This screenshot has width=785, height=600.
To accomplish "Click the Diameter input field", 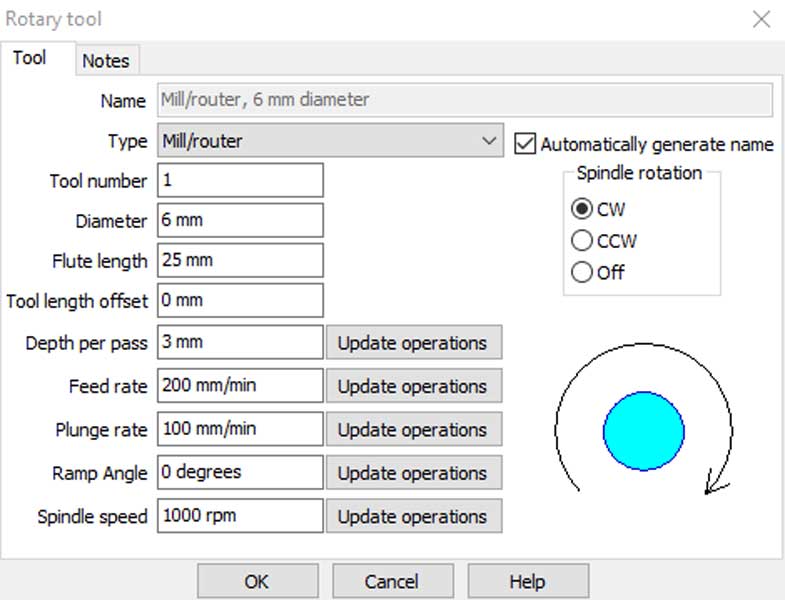I will click(240, 221).
